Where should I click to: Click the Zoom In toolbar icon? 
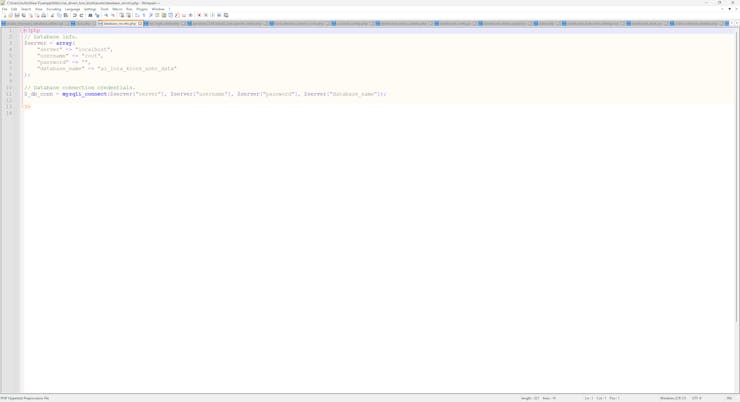click(107, 15)
